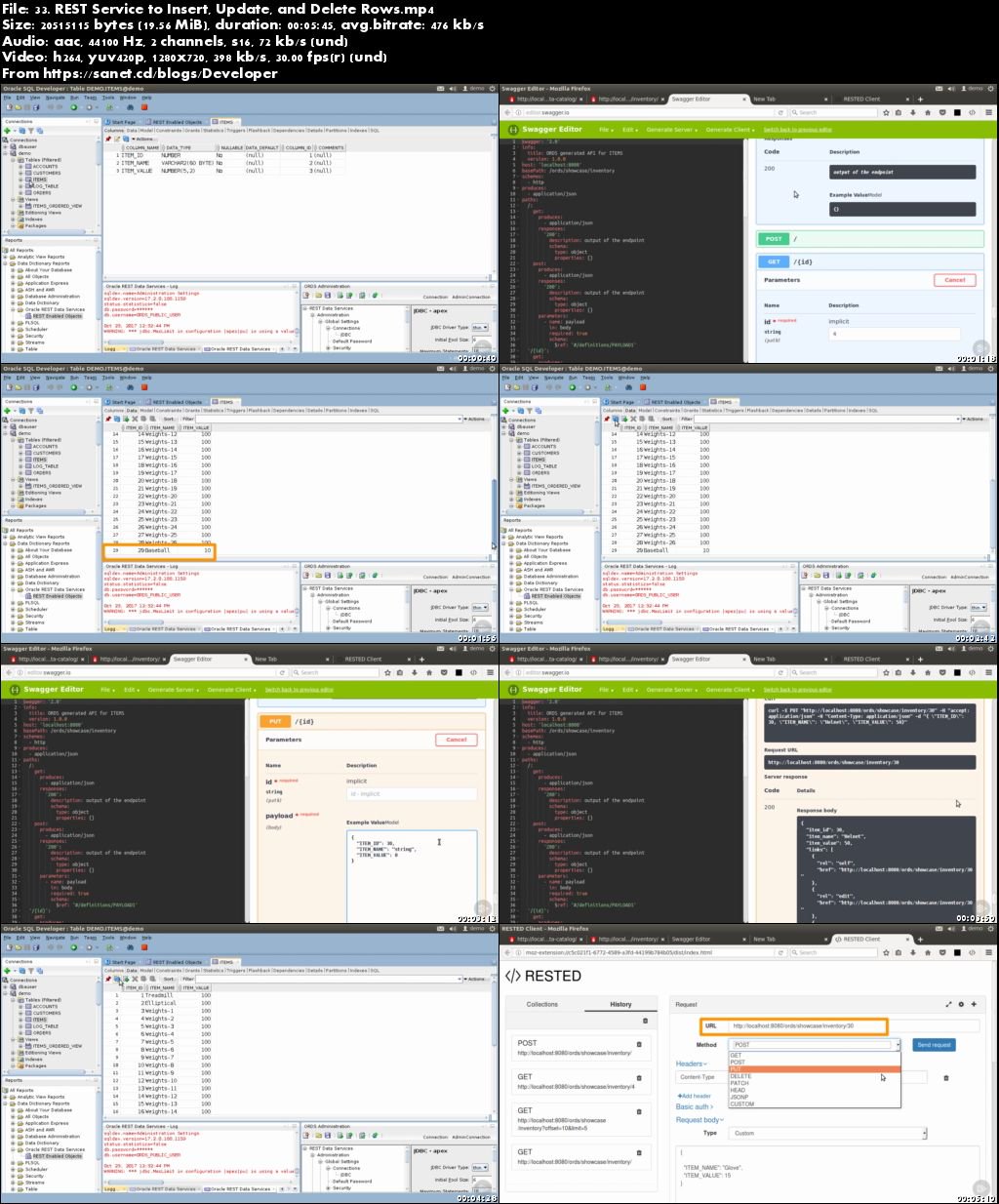The height and width of the screenshot is (1204, 999).
Task: Click the Cancel button in the Swagger PUT /{id} panel
Action: click(x=456, y=740)
